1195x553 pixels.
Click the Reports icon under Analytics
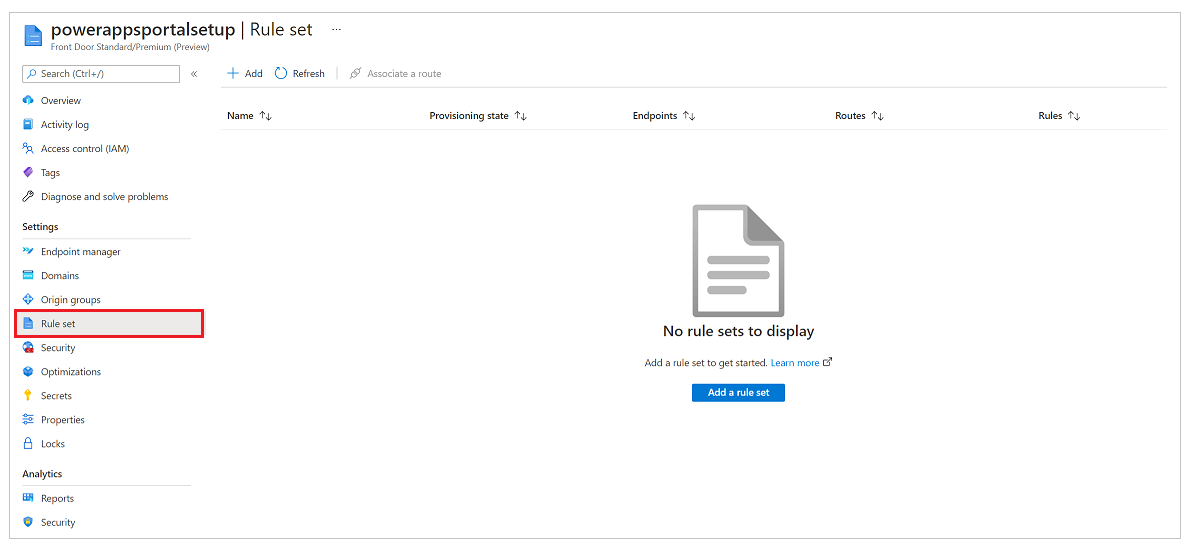[x=28, y=498]
